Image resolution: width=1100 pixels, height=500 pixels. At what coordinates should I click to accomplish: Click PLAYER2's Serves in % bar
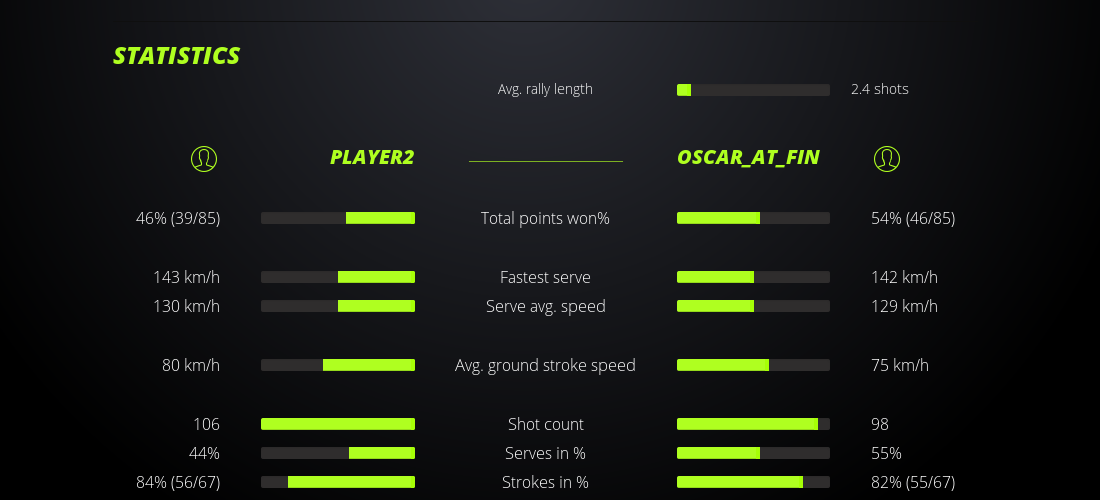(338, 453)
